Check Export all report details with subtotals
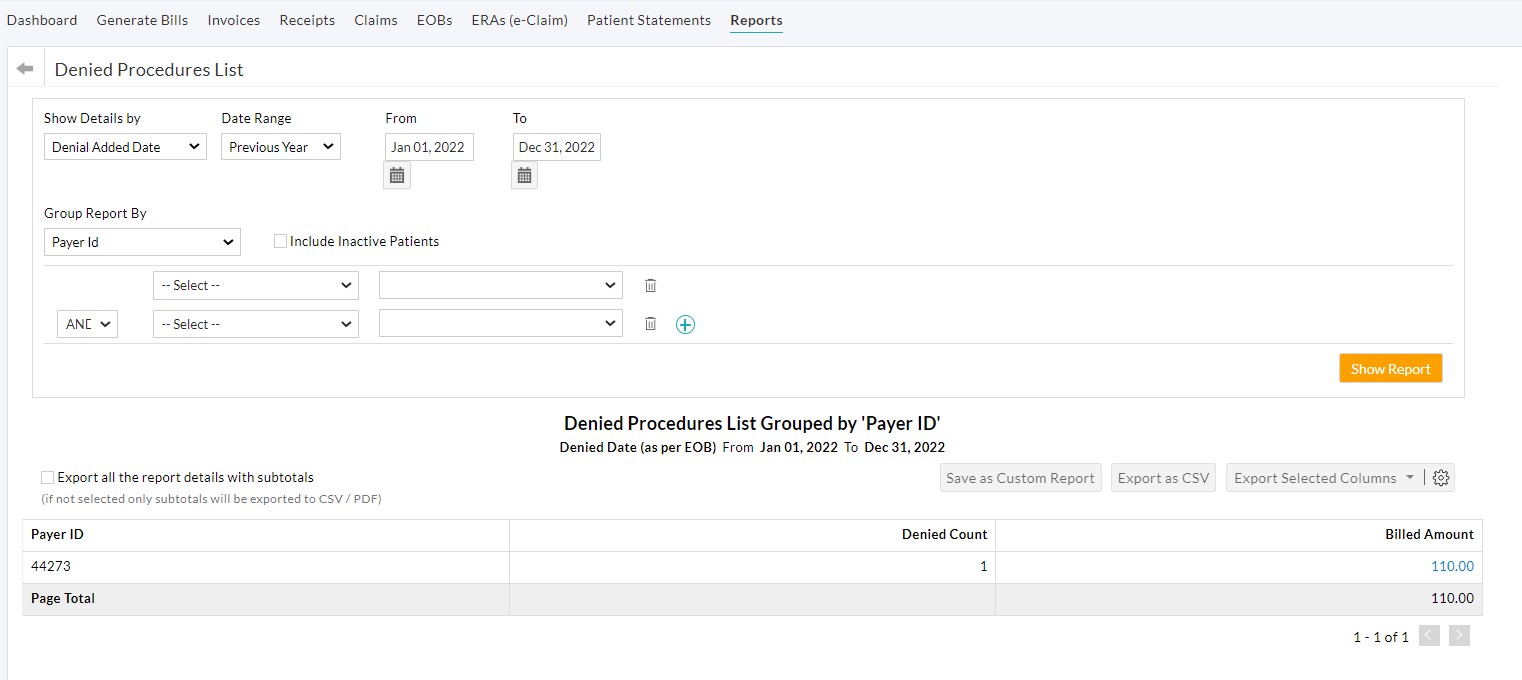 (x=48, y=478)
